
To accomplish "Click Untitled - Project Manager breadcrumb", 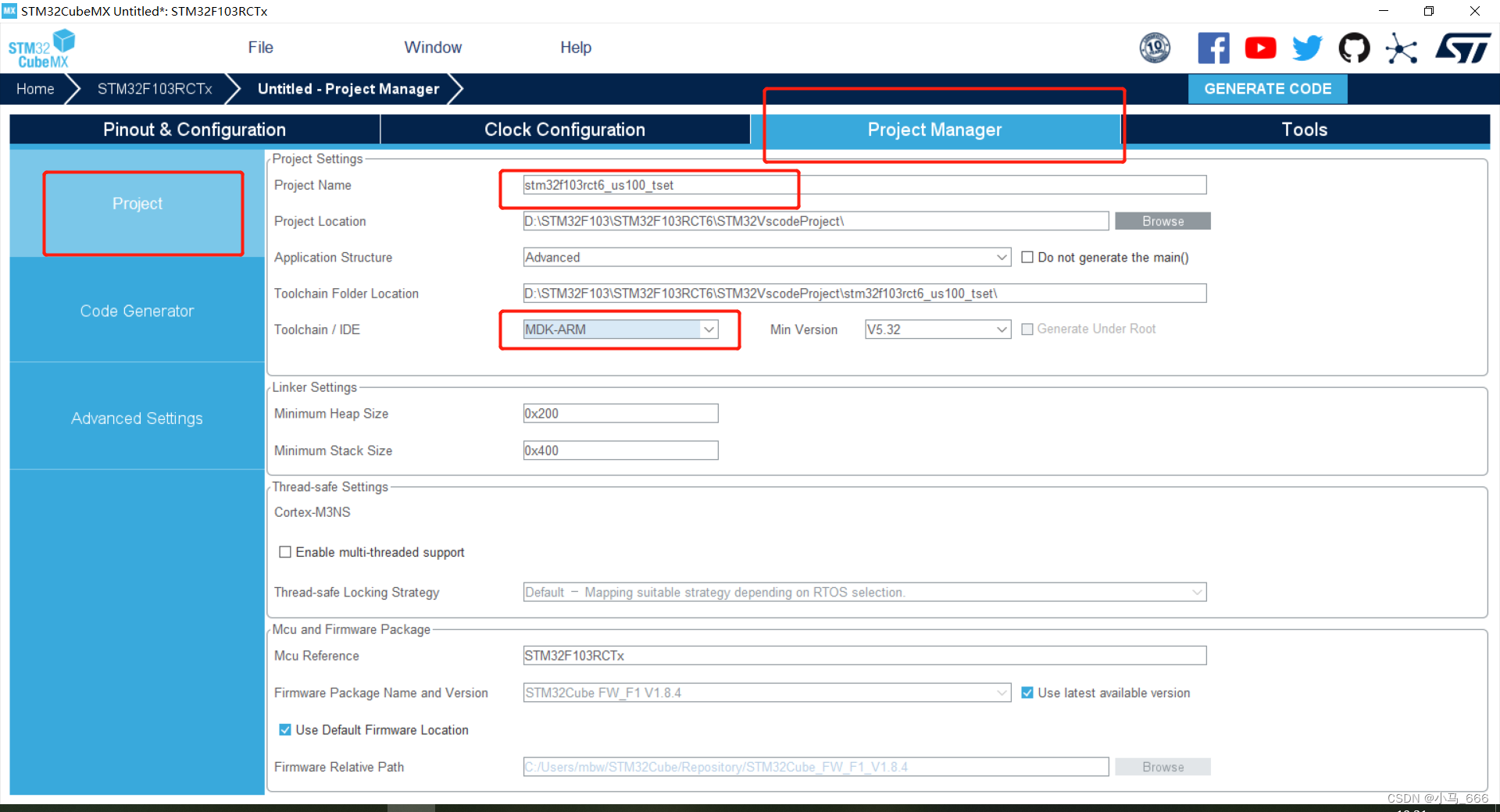I will (x=348, y=89).
